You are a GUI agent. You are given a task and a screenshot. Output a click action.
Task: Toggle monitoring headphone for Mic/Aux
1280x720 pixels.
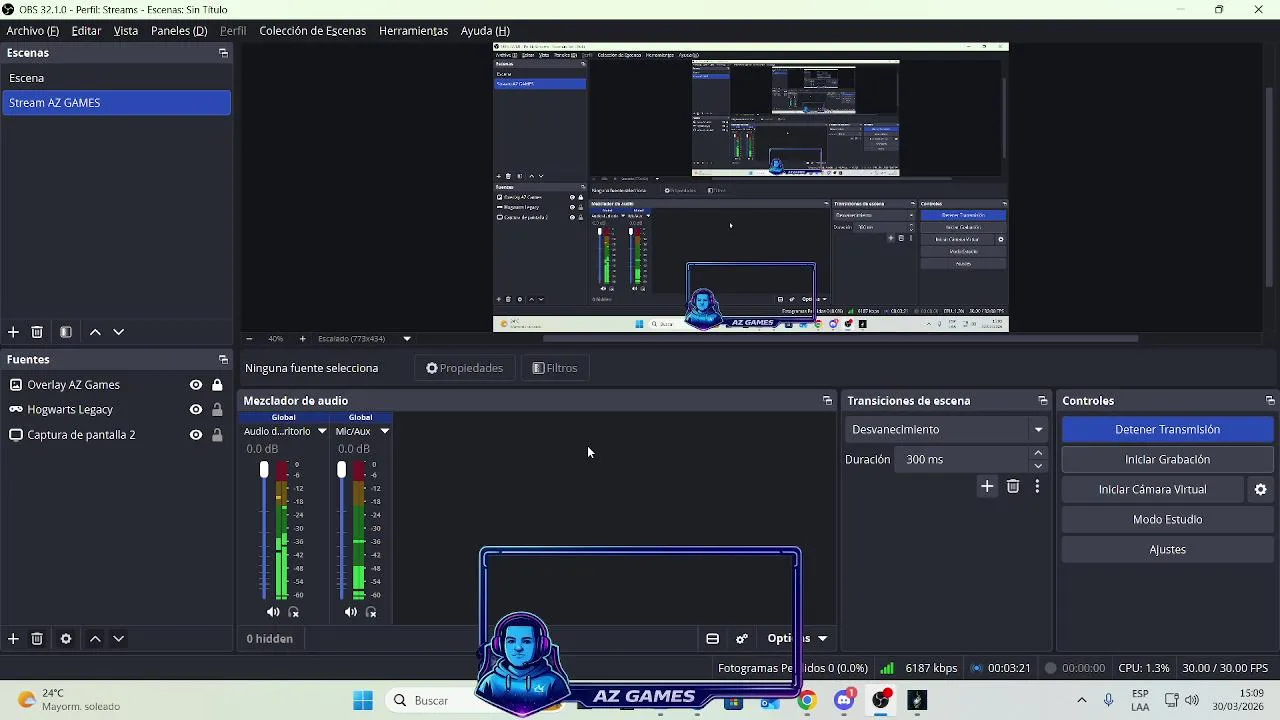click(371, 612)
